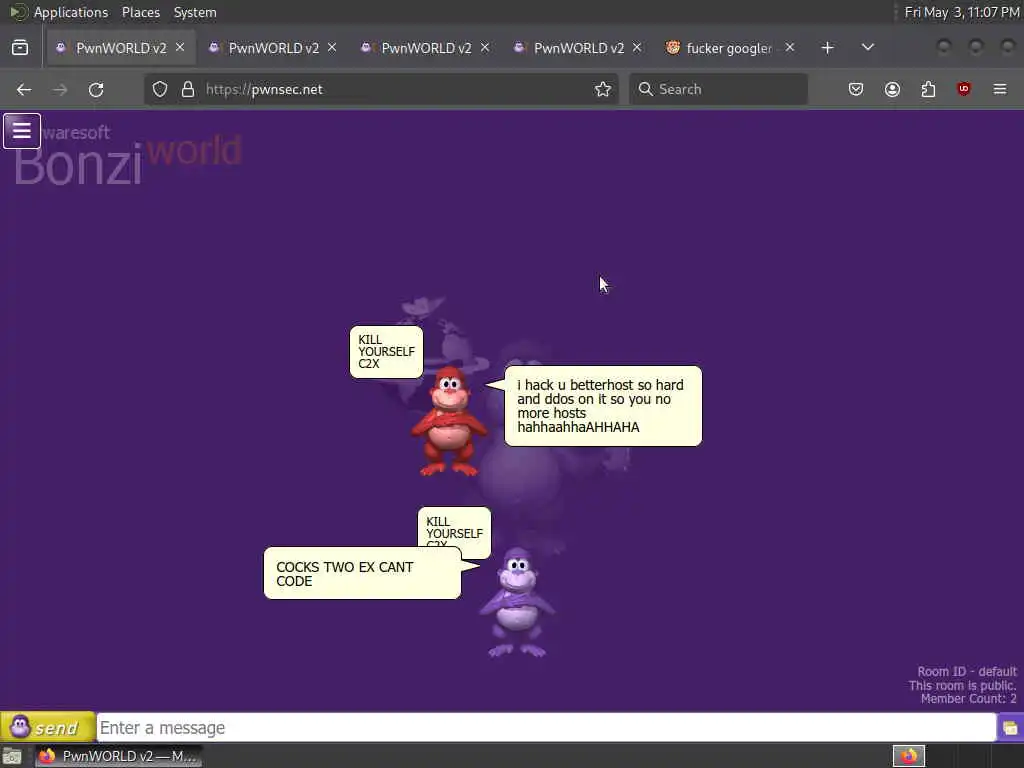The width and height of the screenshot is (1024, 768).
Task: Open the hamburger menu on BonziWorld page
Action: 22,131
